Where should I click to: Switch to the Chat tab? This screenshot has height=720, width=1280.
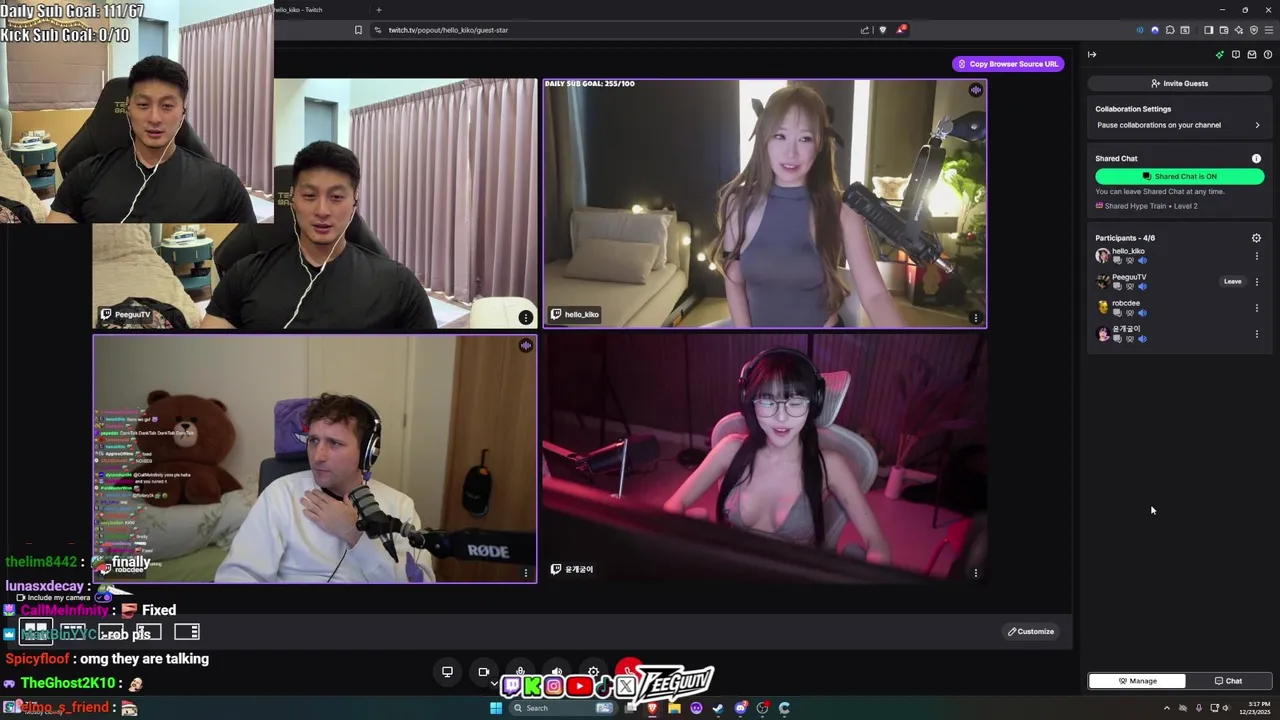click(x=1228, y=681)
